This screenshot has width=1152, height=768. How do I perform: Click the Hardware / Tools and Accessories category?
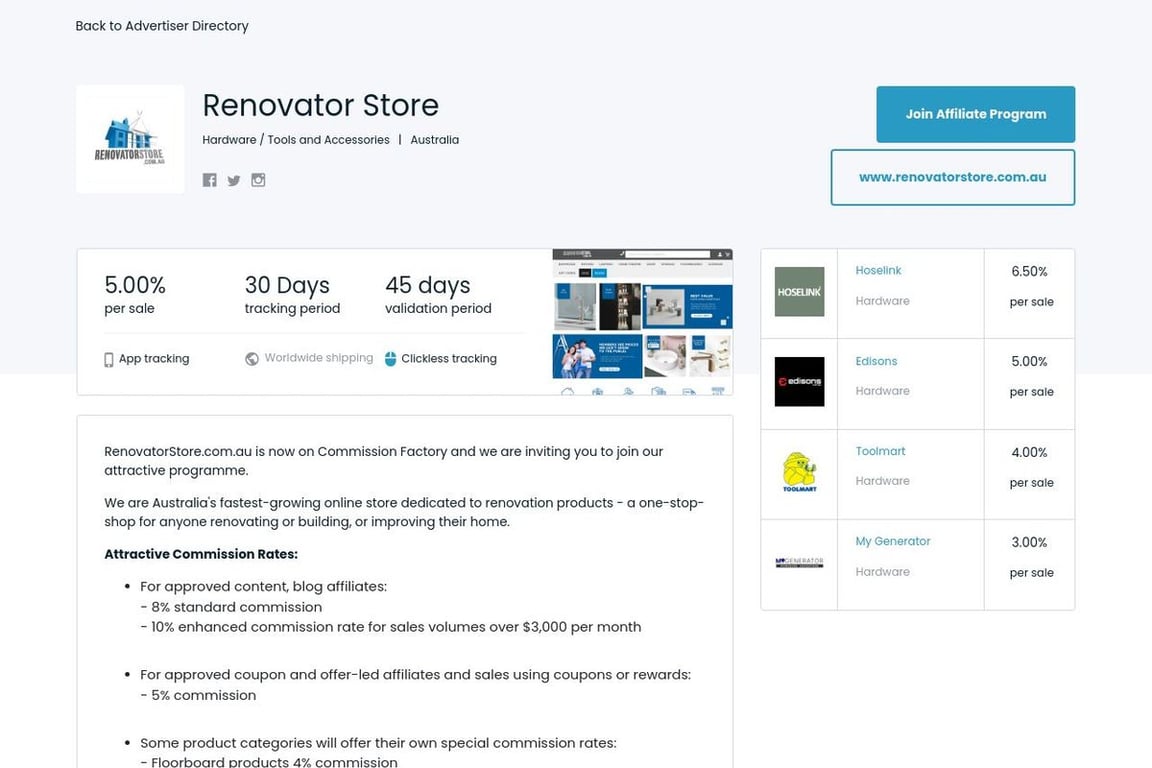point(296,140)
